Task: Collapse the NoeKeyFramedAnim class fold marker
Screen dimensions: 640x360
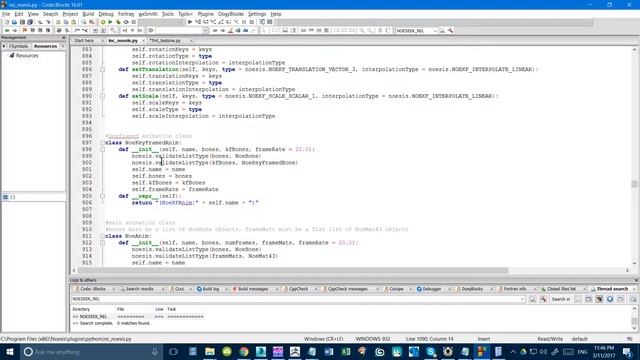Action: pos(102,143)
